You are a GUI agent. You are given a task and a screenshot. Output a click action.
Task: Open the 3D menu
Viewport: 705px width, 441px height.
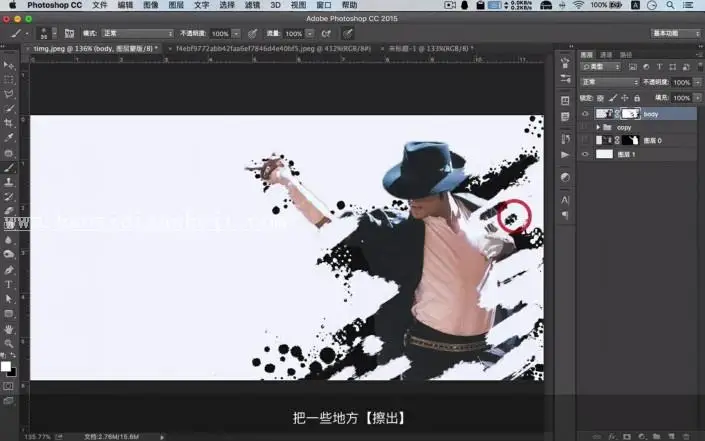tap(275, 5)
